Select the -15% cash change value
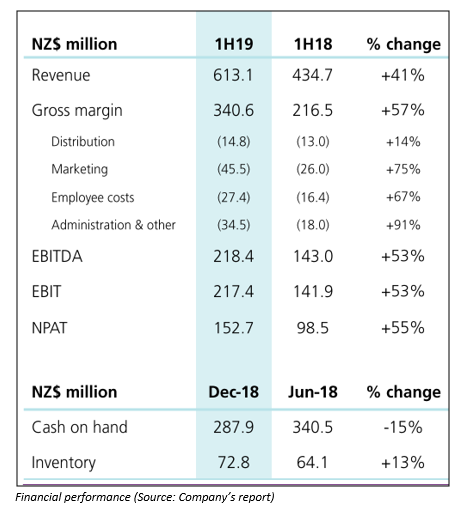This screenshot has width=450, height=506. (x=403, y=427)
